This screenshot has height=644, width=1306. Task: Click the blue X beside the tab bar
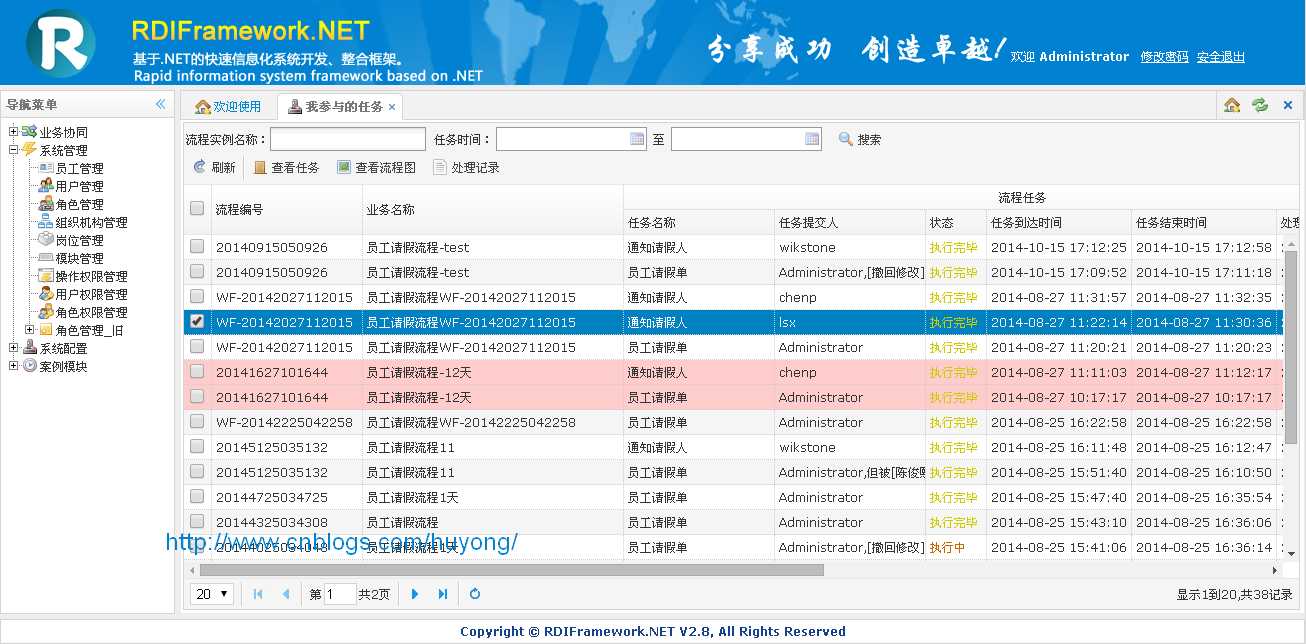point(1288,105)
